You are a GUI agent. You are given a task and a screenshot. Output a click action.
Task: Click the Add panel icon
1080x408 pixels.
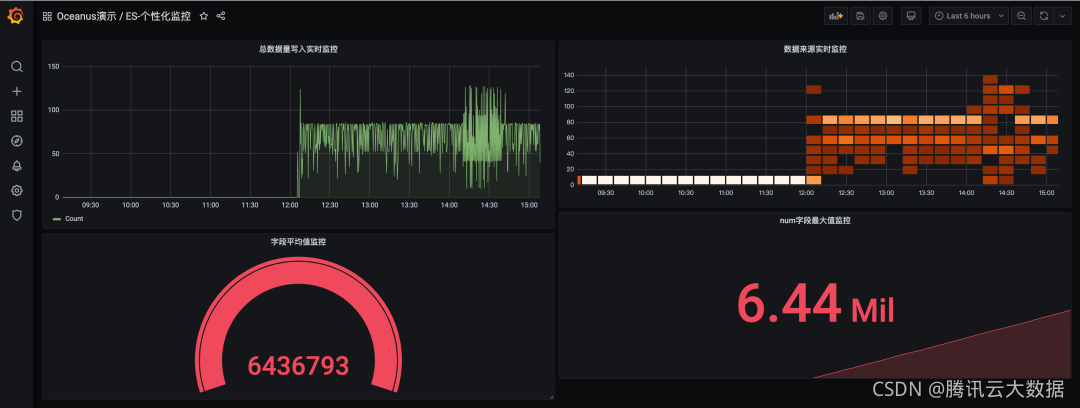point(835,16)
